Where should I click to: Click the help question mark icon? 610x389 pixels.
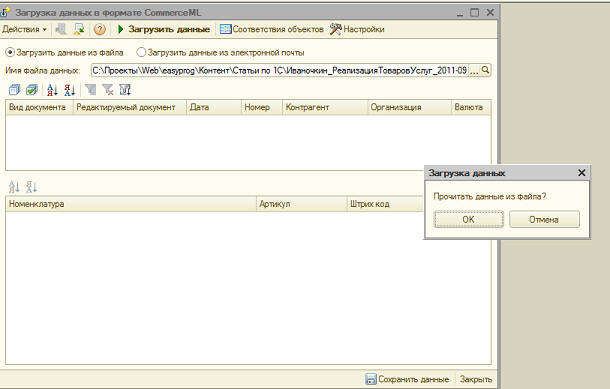pos(100,29)
